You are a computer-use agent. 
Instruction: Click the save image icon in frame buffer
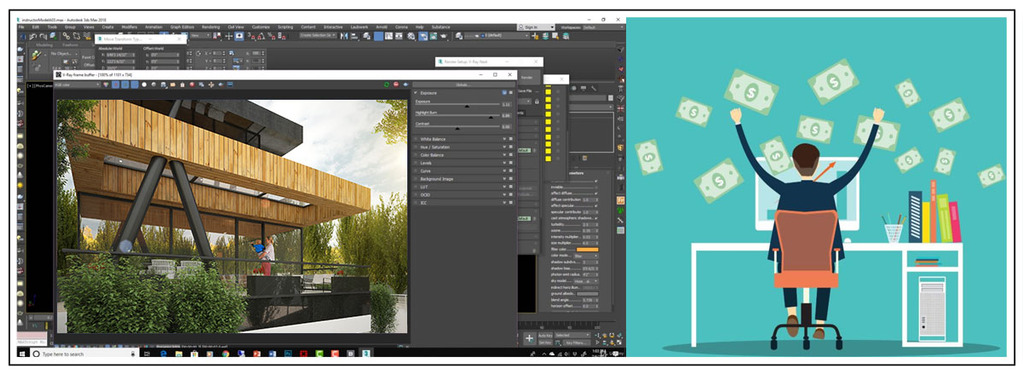(163, 84)
